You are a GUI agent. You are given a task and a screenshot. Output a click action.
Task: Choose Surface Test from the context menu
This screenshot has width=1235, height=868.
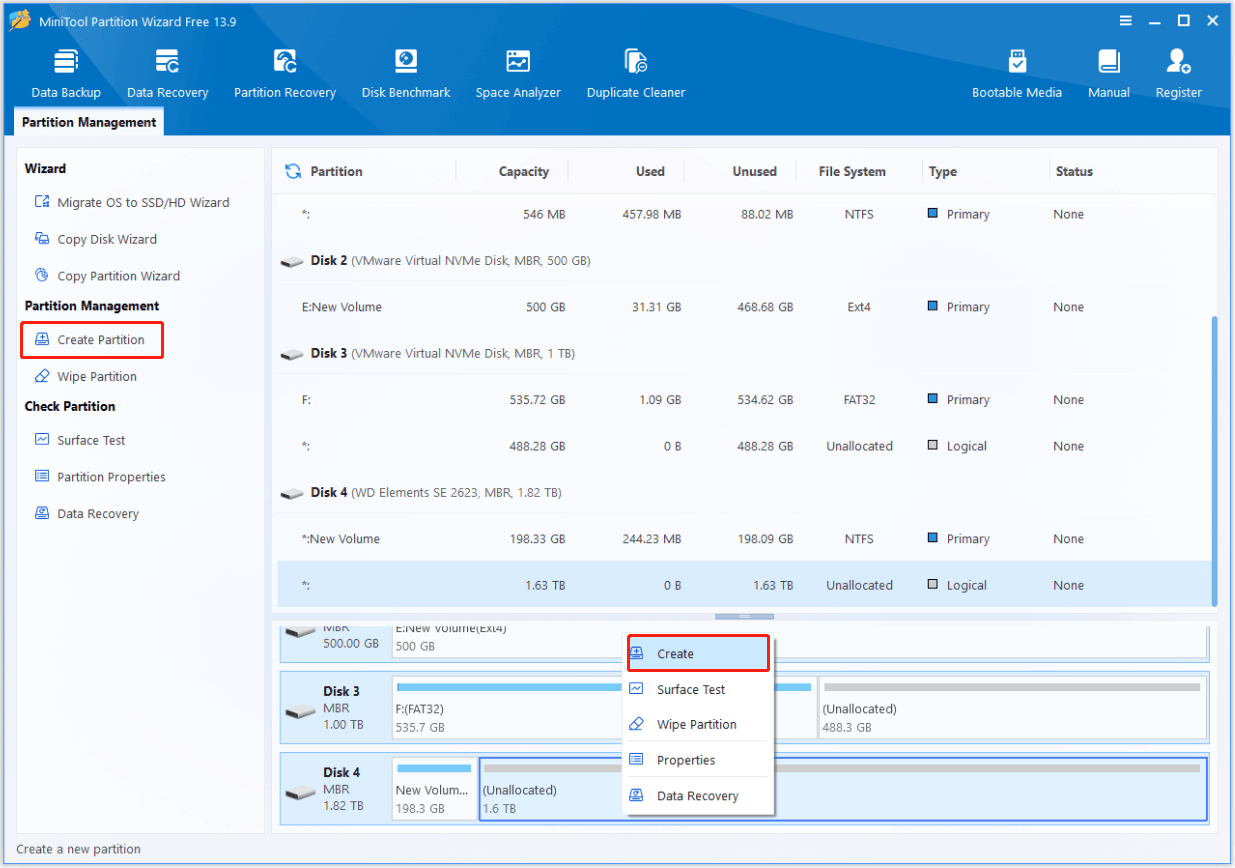tap(698, 689)
